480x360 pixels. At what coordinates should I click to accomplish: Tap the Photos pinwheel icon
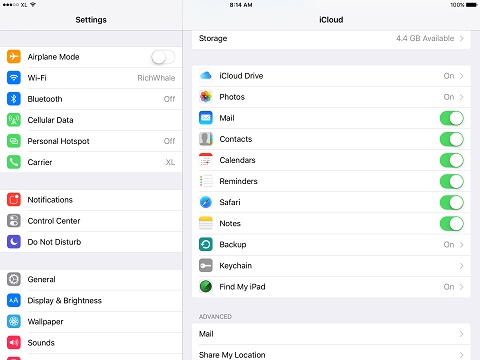206,97
